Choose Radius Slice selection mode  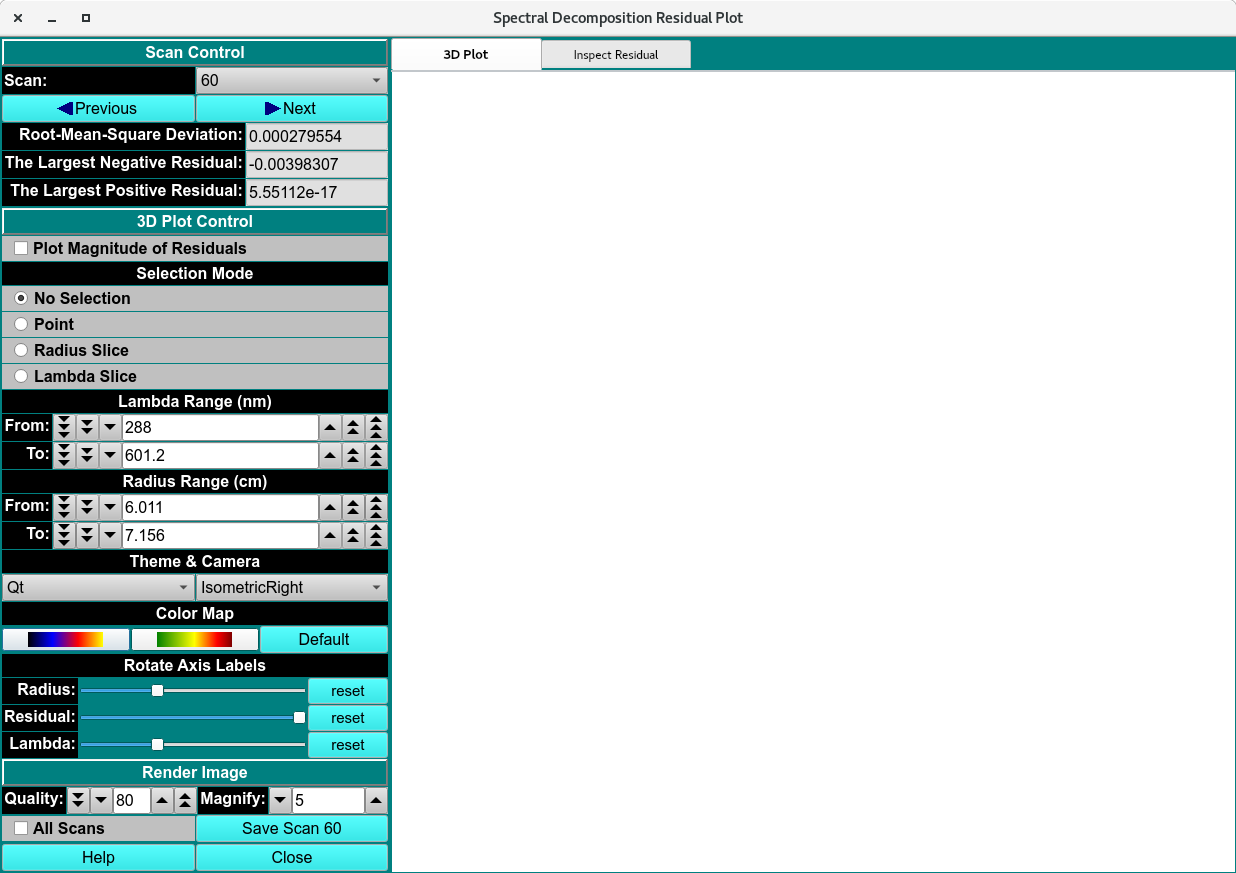21,350
